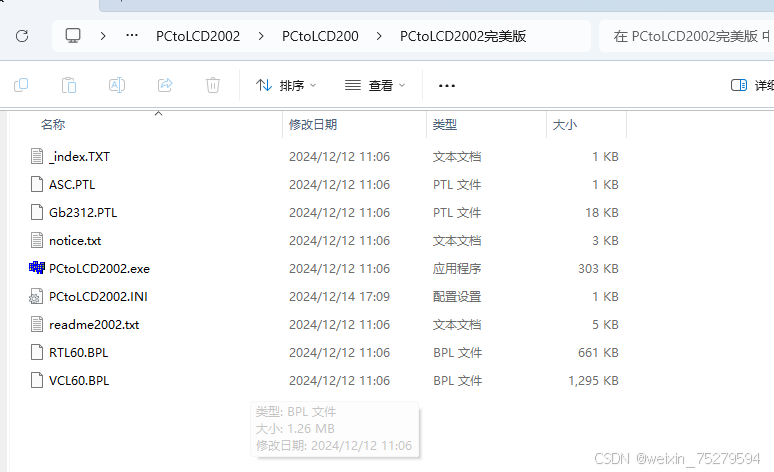The image size is (774, 472).
Task: Select the readme2002.txt file icon
Action: (x=37, y=324)
